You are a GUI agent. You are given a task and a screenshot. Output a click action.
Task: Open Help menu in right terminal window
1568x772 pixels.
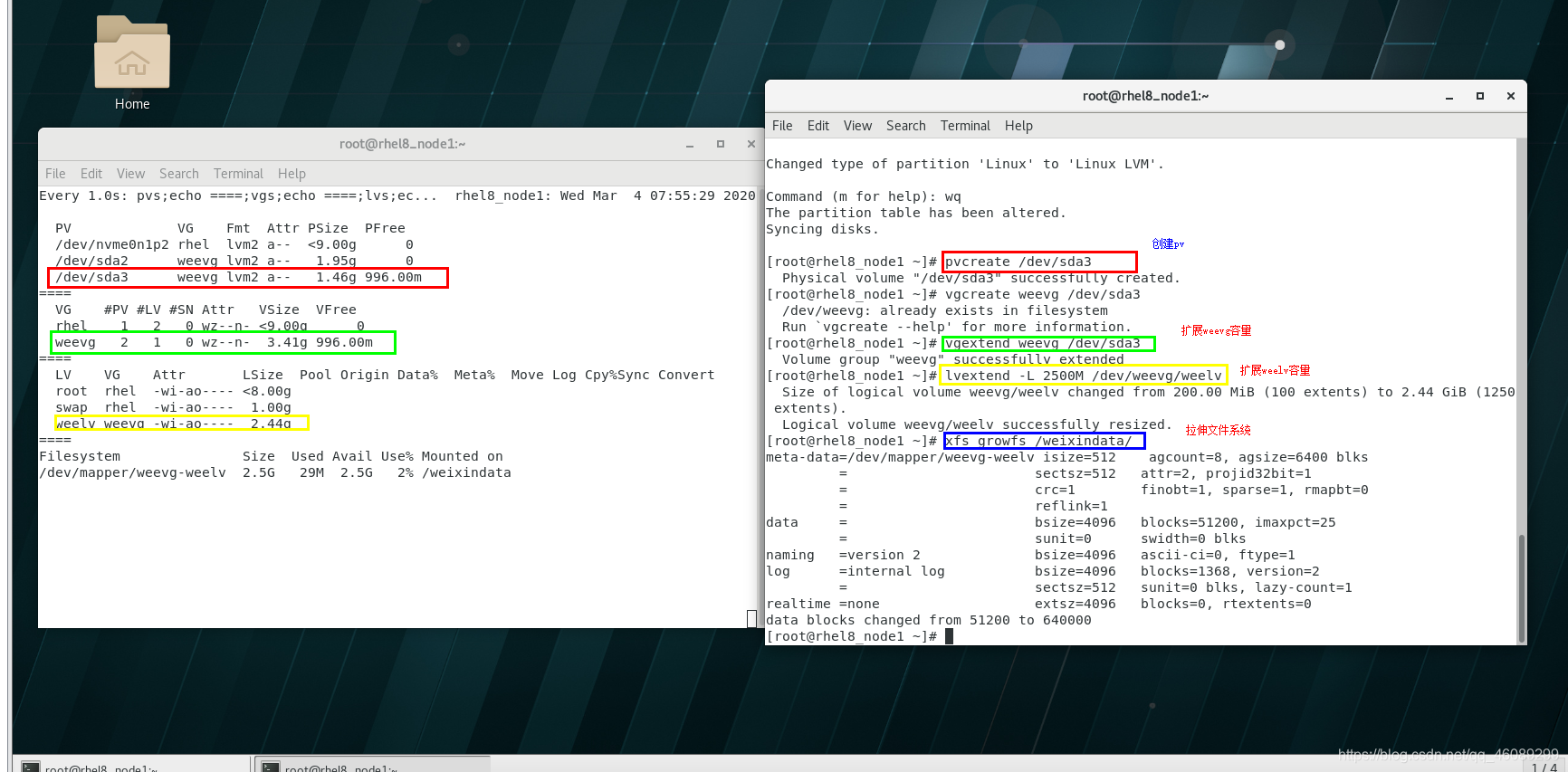point(1018,126)
